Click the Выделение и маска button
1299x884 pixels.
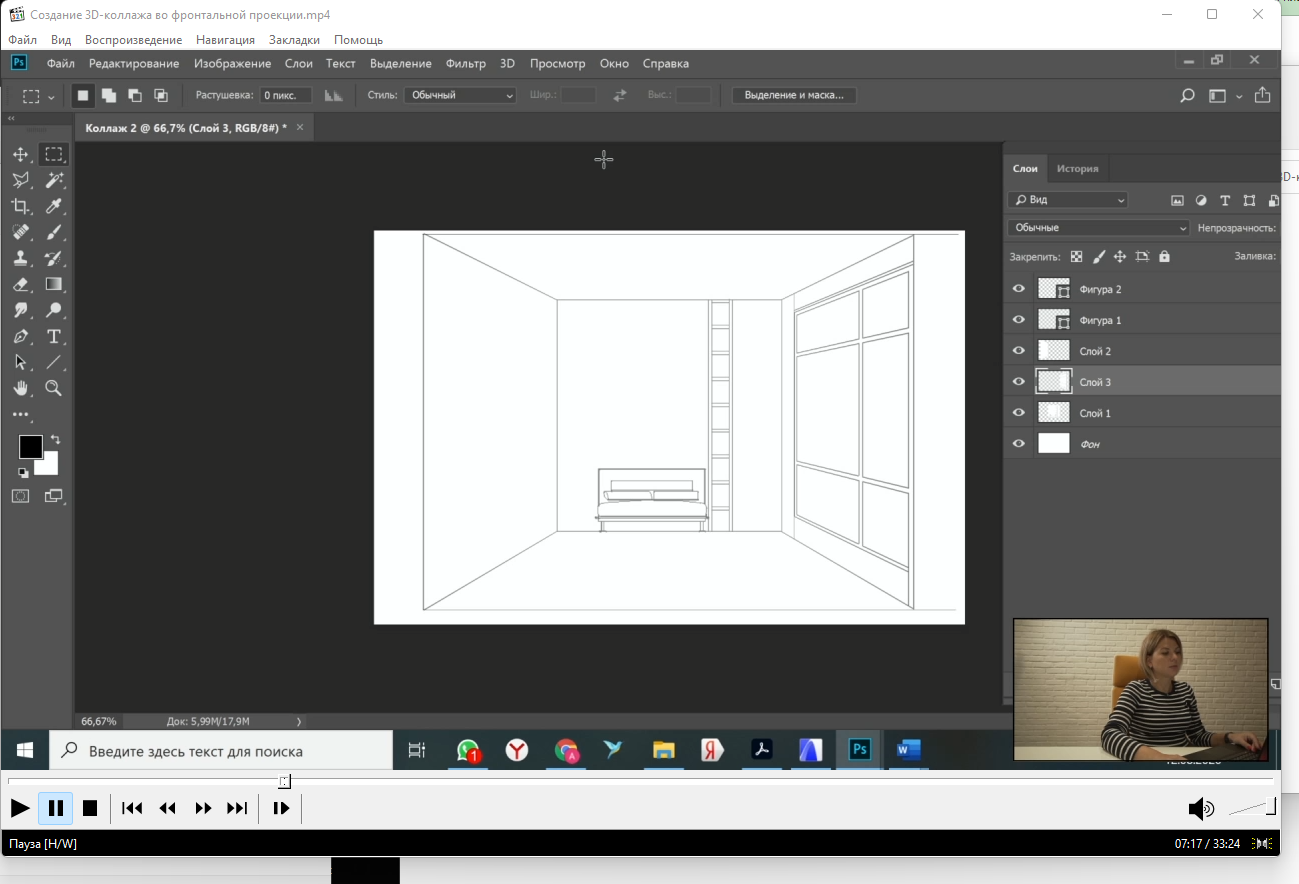pyautogui.click(x=794, y=95)
